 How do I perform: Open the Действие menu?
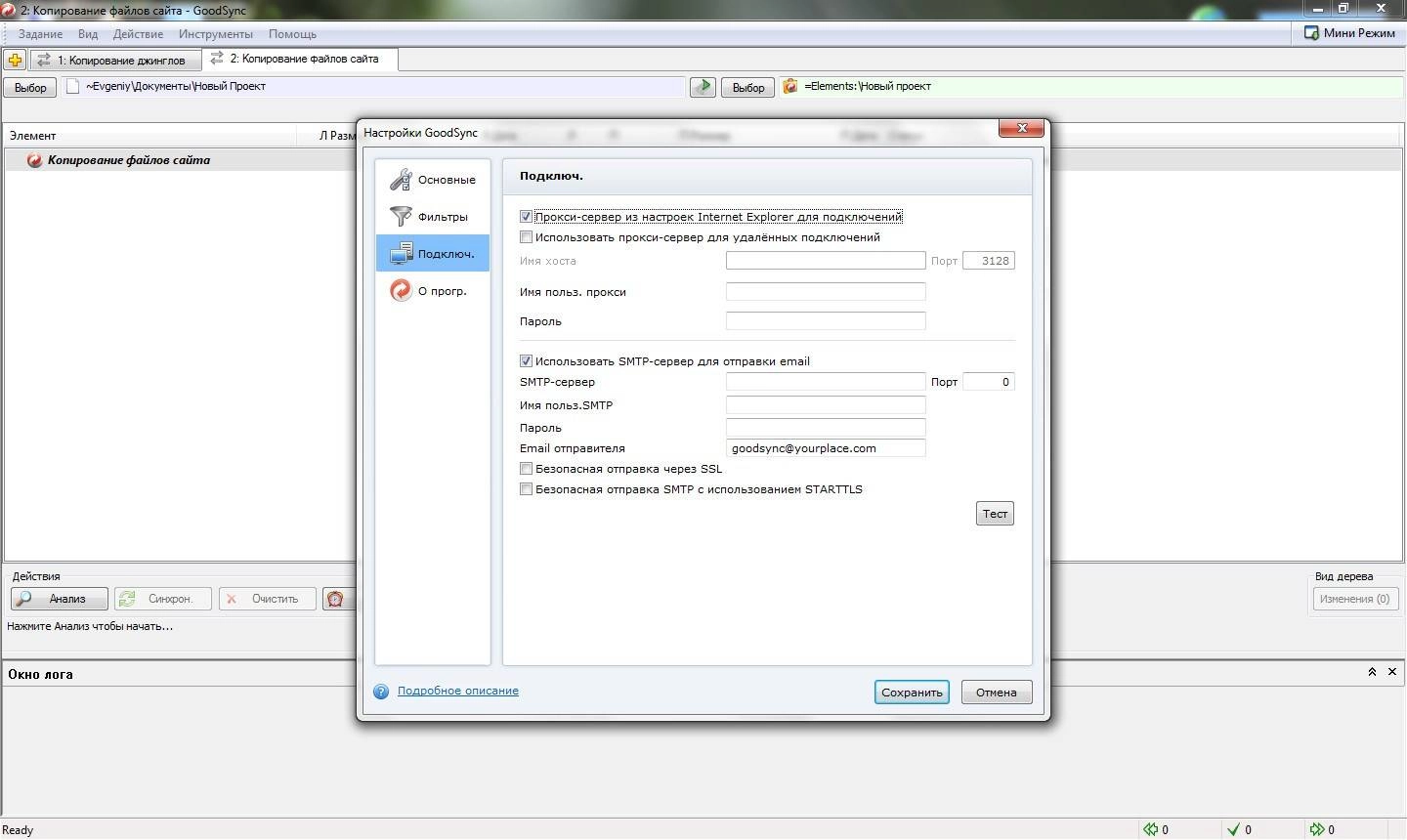click(x=138, y=34)
